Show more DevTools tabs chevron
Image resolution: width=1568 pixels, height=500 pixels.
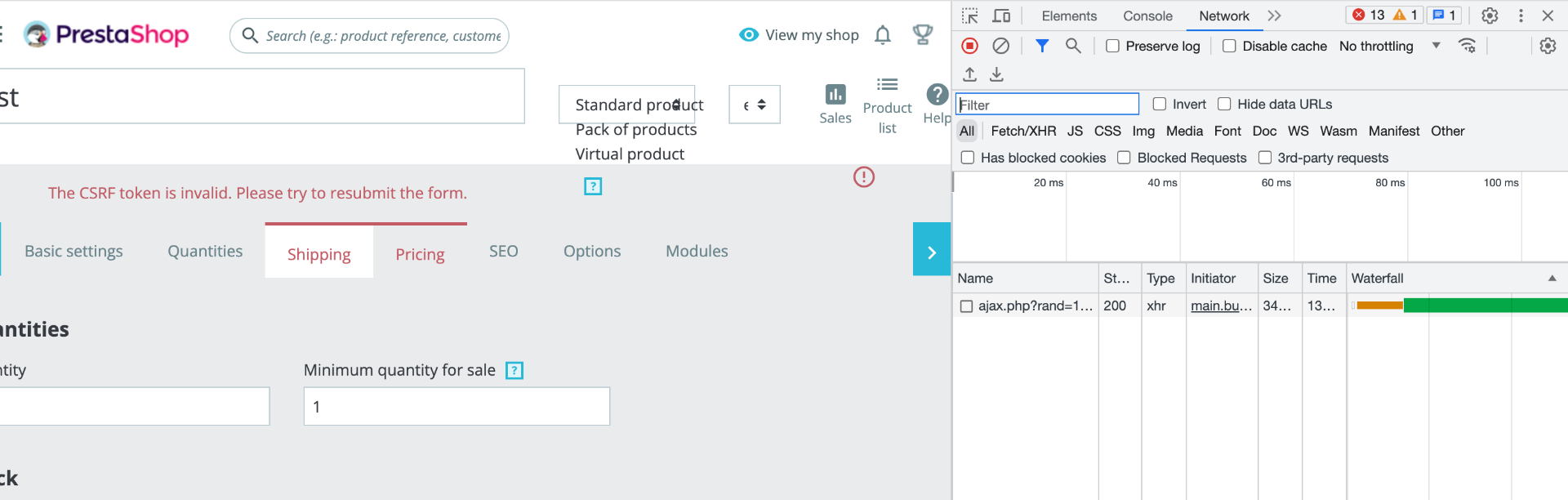(x=1275, y=16)
